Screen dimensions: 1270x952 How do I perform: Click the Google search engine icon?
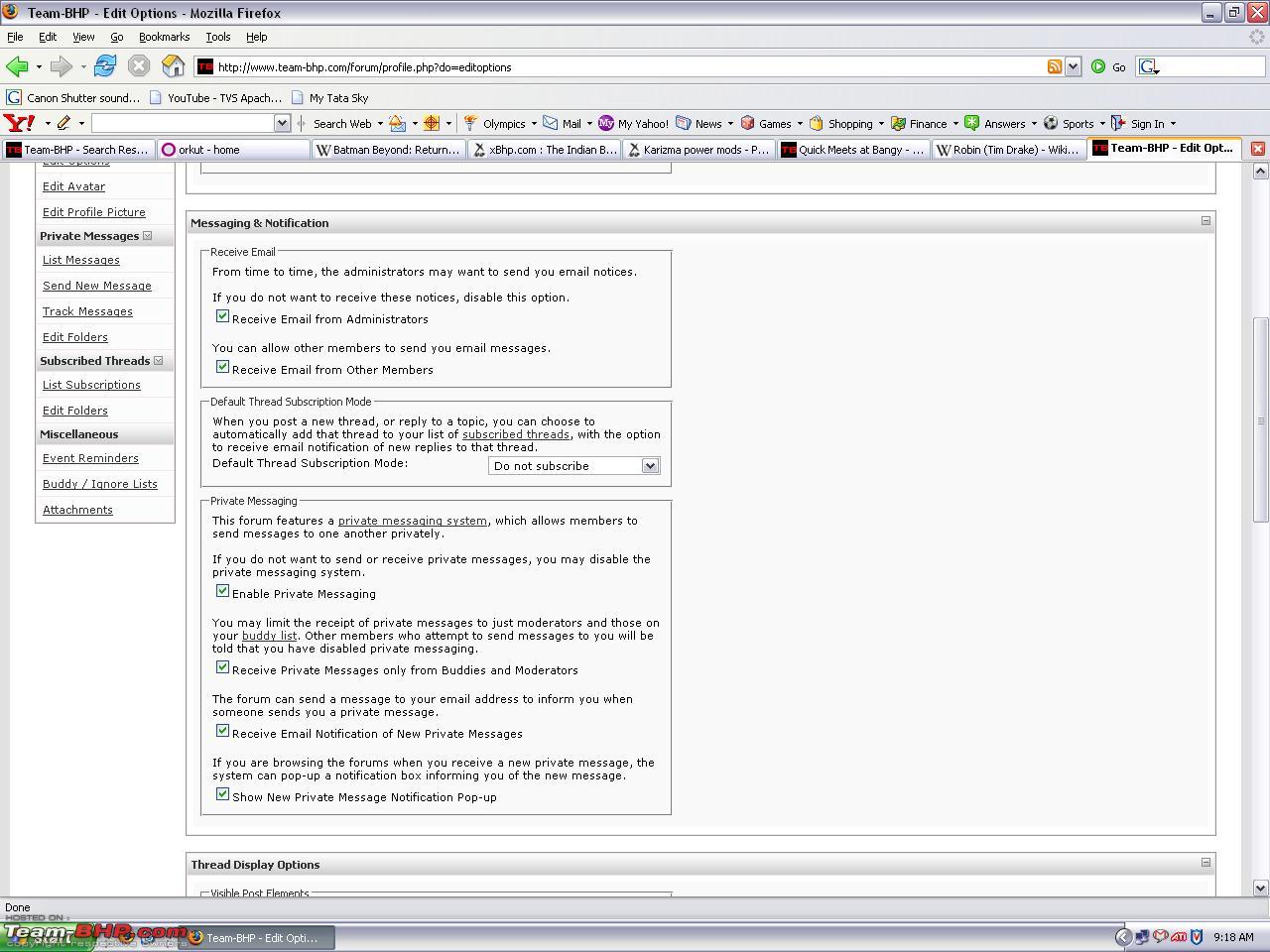coord(1149,66)
